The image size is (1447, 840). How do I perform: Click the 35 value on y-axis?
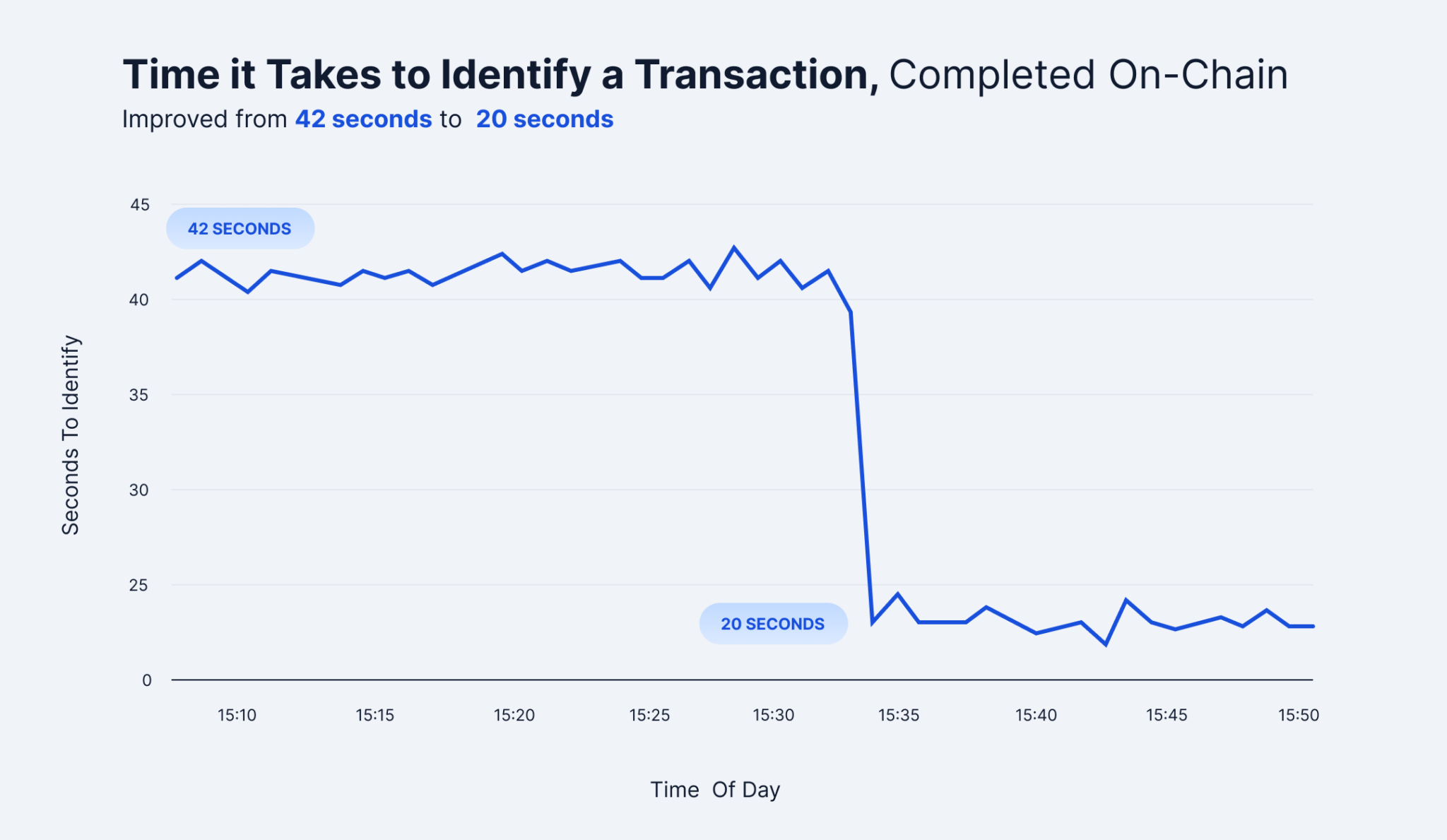click(139, 395)
